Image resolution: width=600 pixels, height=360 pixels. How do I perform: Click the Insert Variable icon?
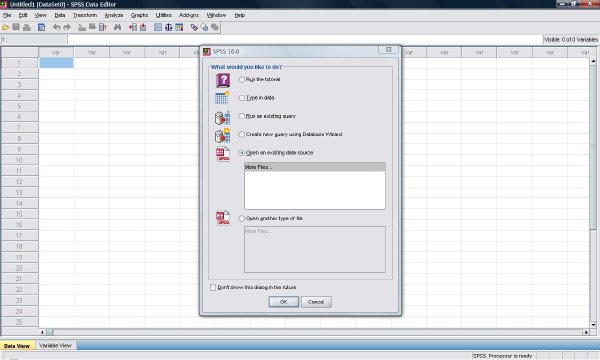pos(143,27)
